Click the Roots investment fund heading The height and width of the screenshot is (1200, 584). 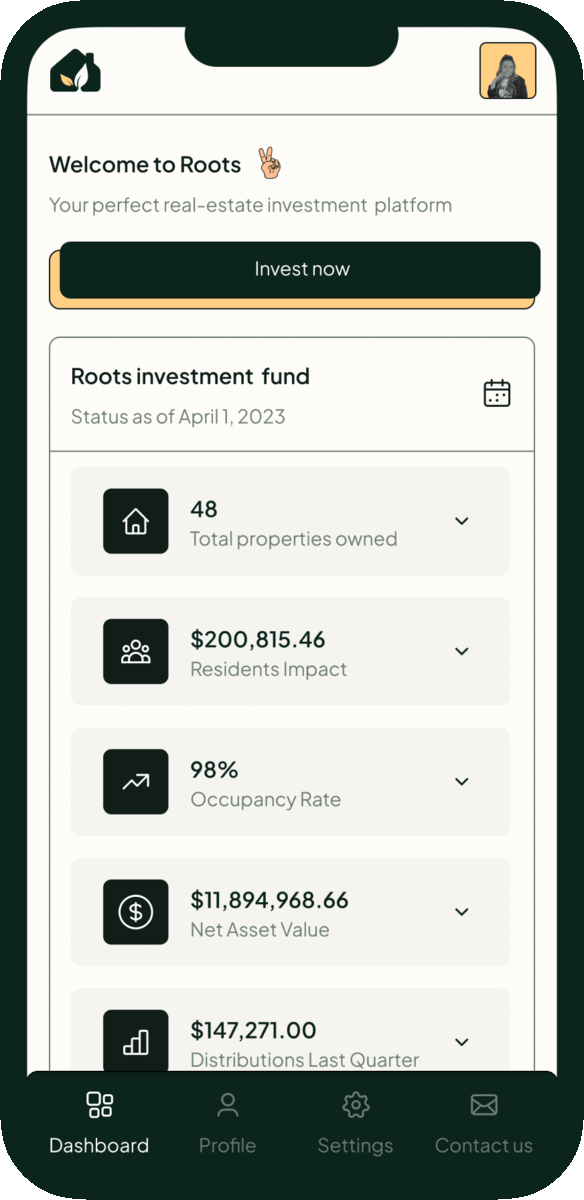[x=190, y=376]
